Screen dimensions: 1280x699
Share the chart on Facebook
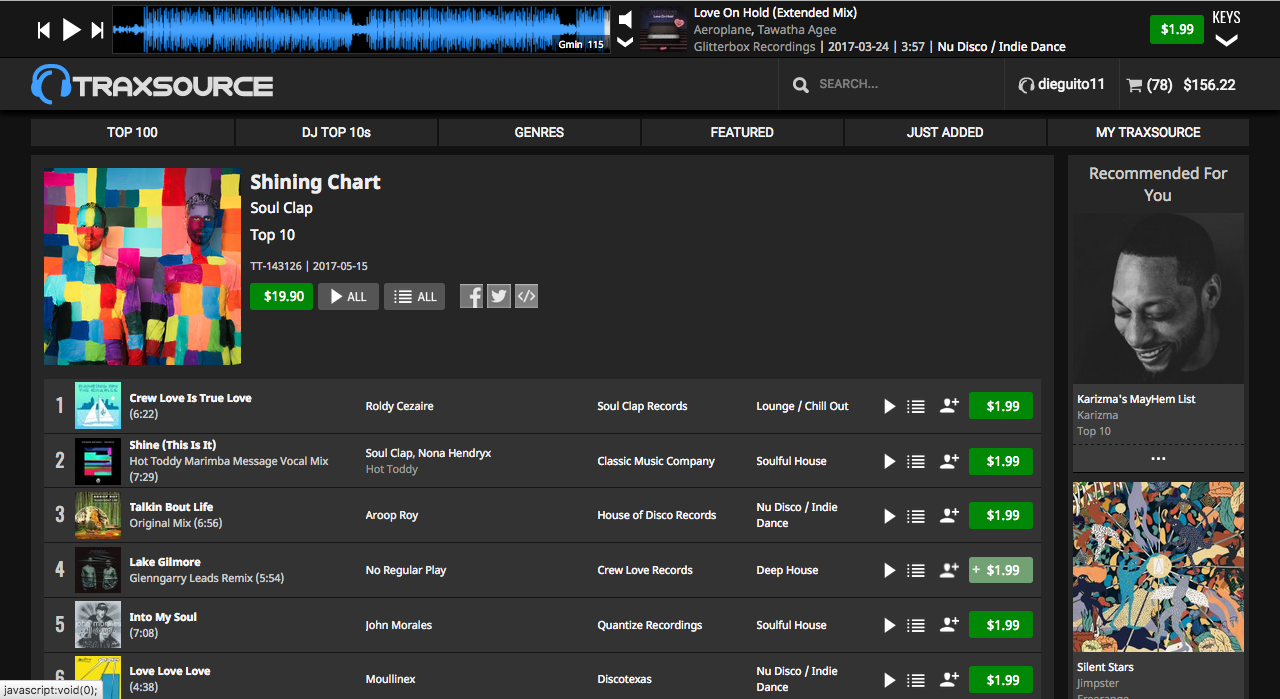pos(472,296)
